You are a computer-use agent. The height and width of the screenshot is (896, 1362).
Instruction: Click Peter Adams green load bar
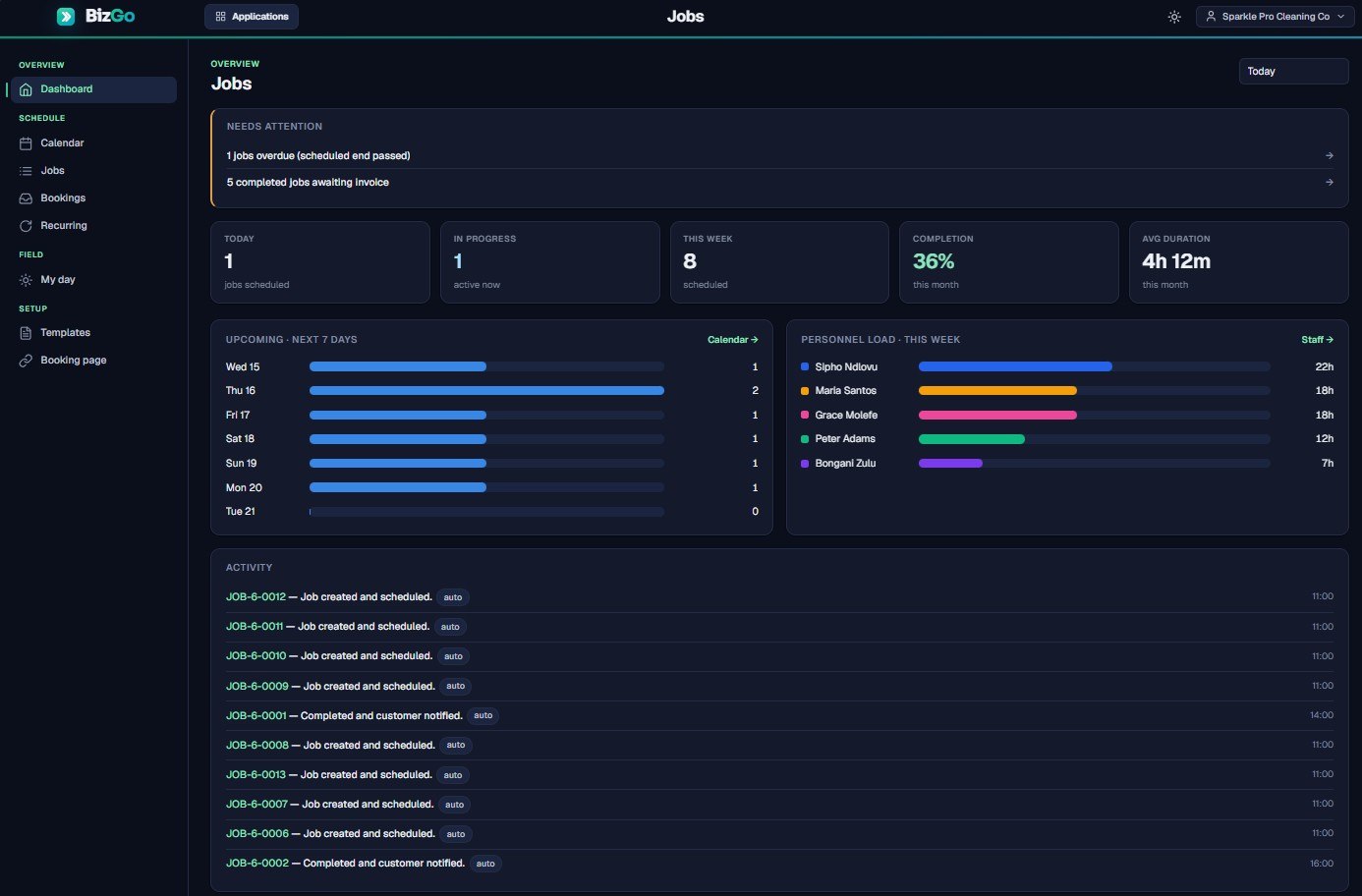pos(972,439)
